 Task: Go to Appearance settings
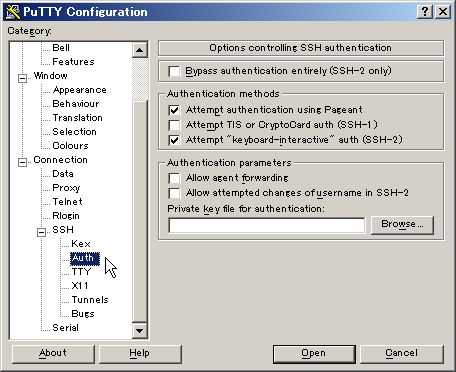[x=80, y=90]
